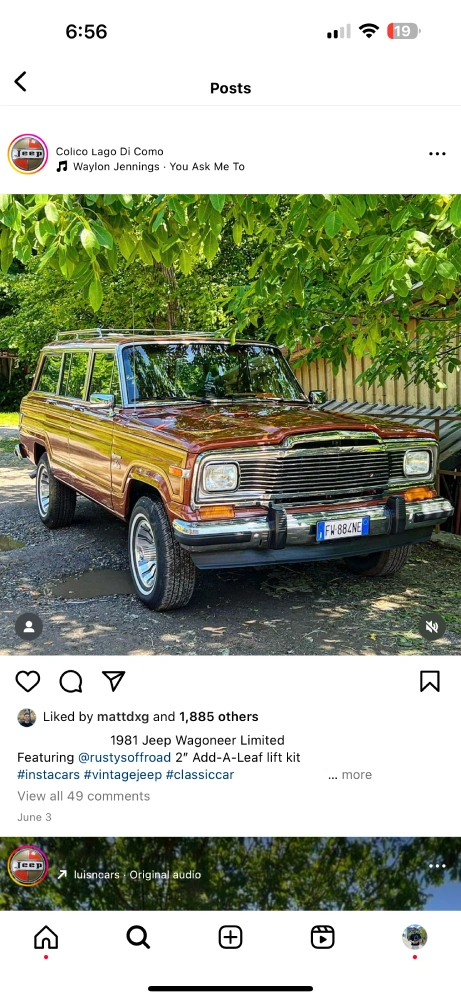Open the Search tab in the bottom bar
The width and height of the screenshot is (461, 1000).
pos(138,937)
